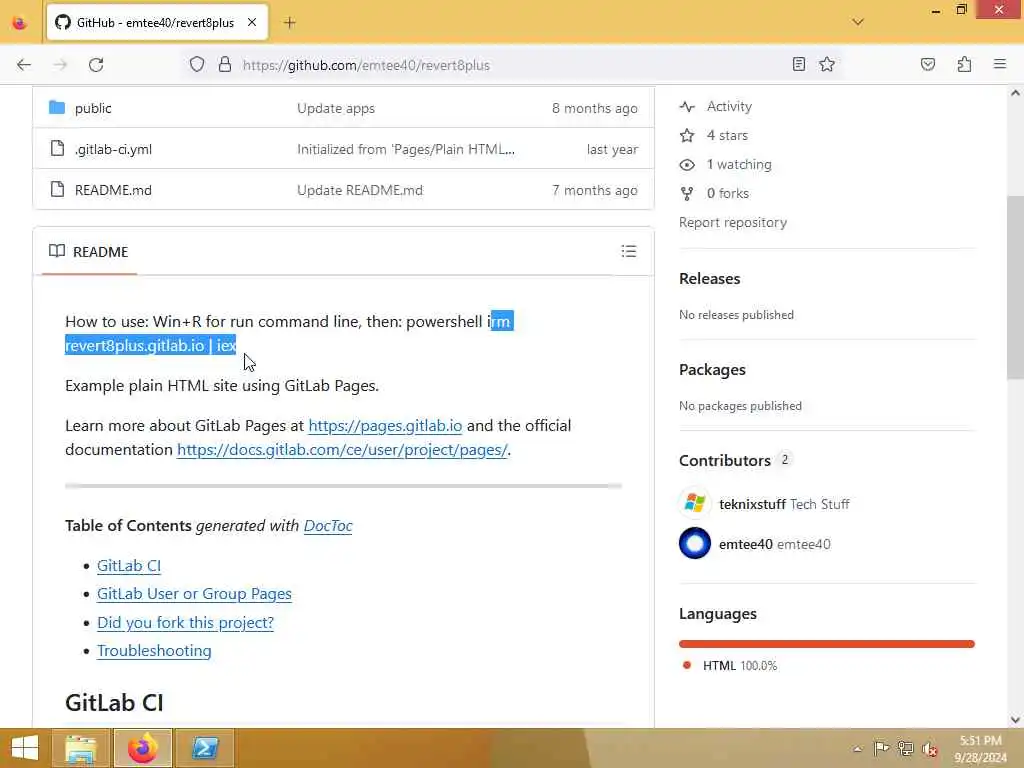
Task: Jump to the Troubleshooting section link
Action: pyautogui.click(x=154, y=650)
